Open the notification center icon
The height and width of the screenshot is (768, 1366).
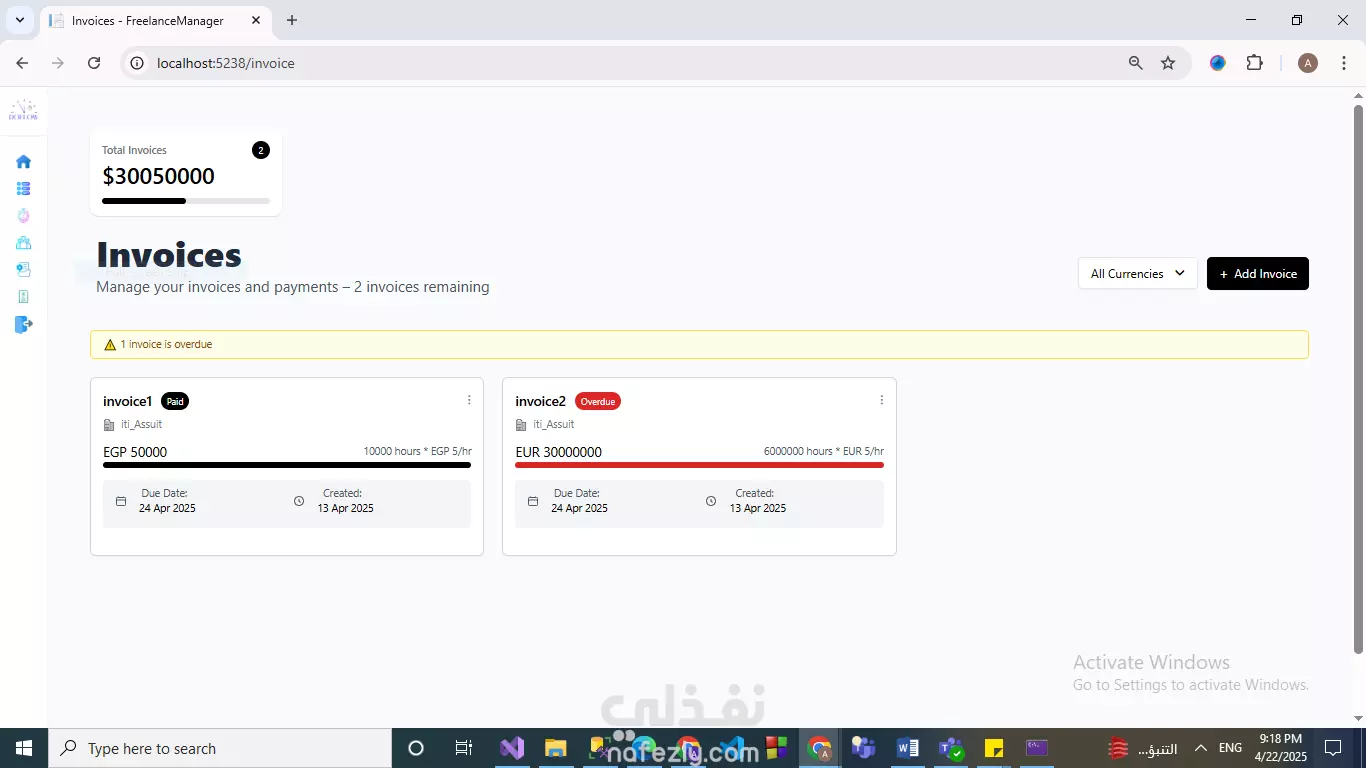(x=1332, y=748)
